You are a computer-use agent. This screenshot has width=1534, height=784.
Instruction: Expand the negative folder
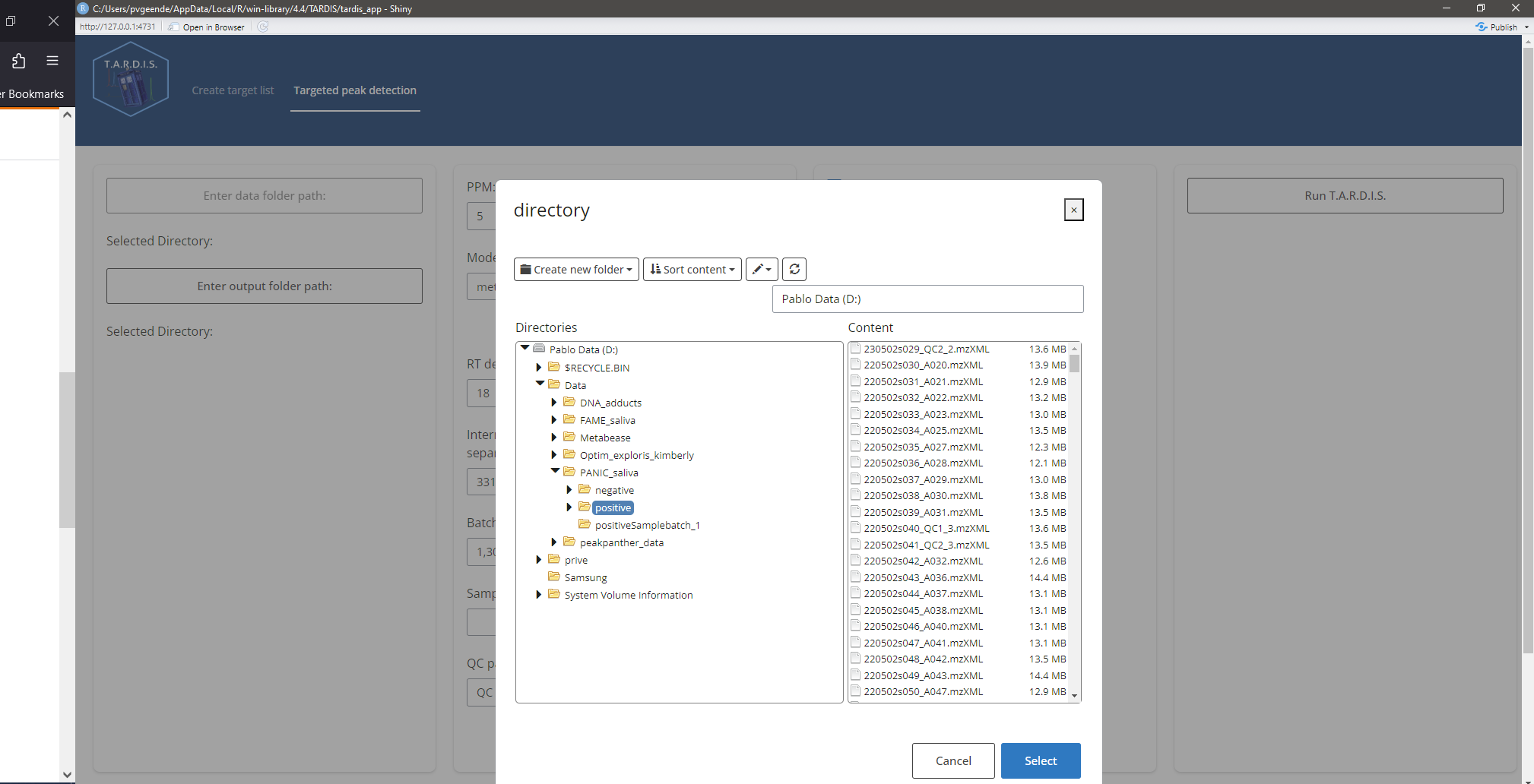(x=569, y=490)
